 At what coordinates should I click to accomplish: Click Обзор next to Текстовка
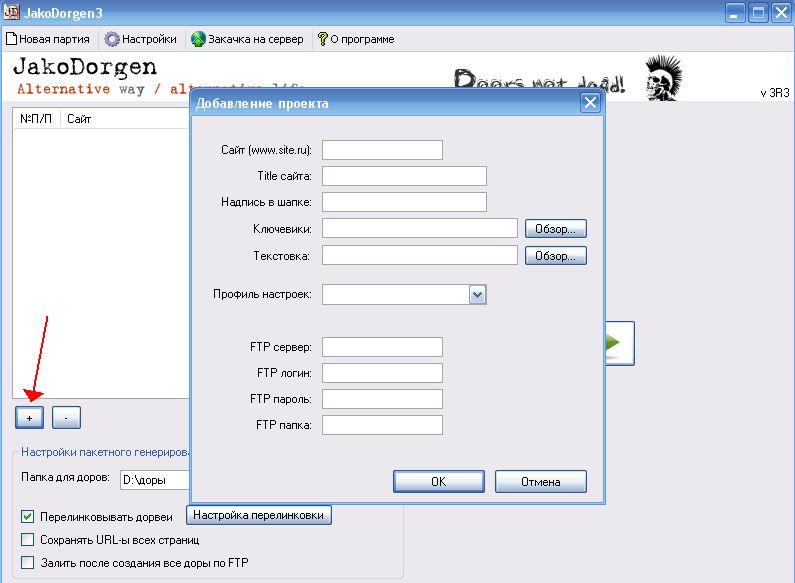(556, 256)
